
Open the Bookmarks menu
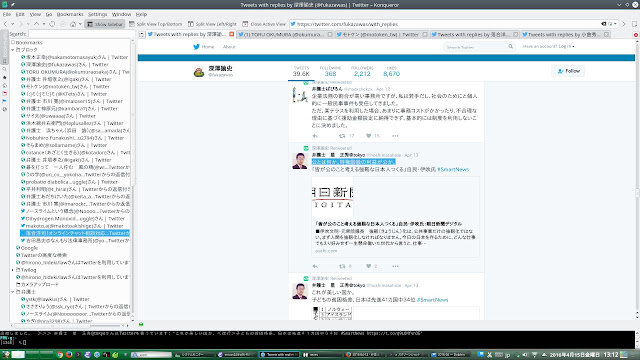[x=70, y=14]
